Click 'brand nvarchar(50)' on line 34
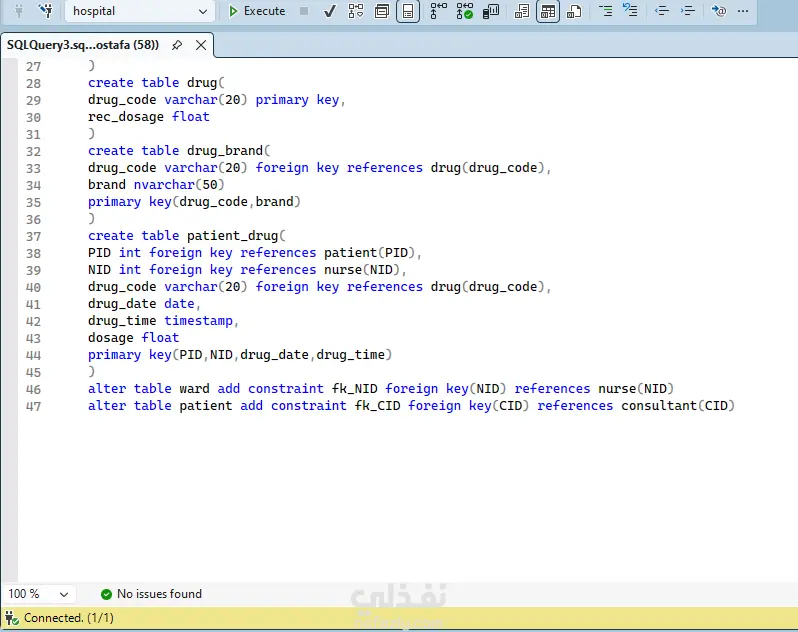Viewport: 798px width, 632px height. point(156,185)
